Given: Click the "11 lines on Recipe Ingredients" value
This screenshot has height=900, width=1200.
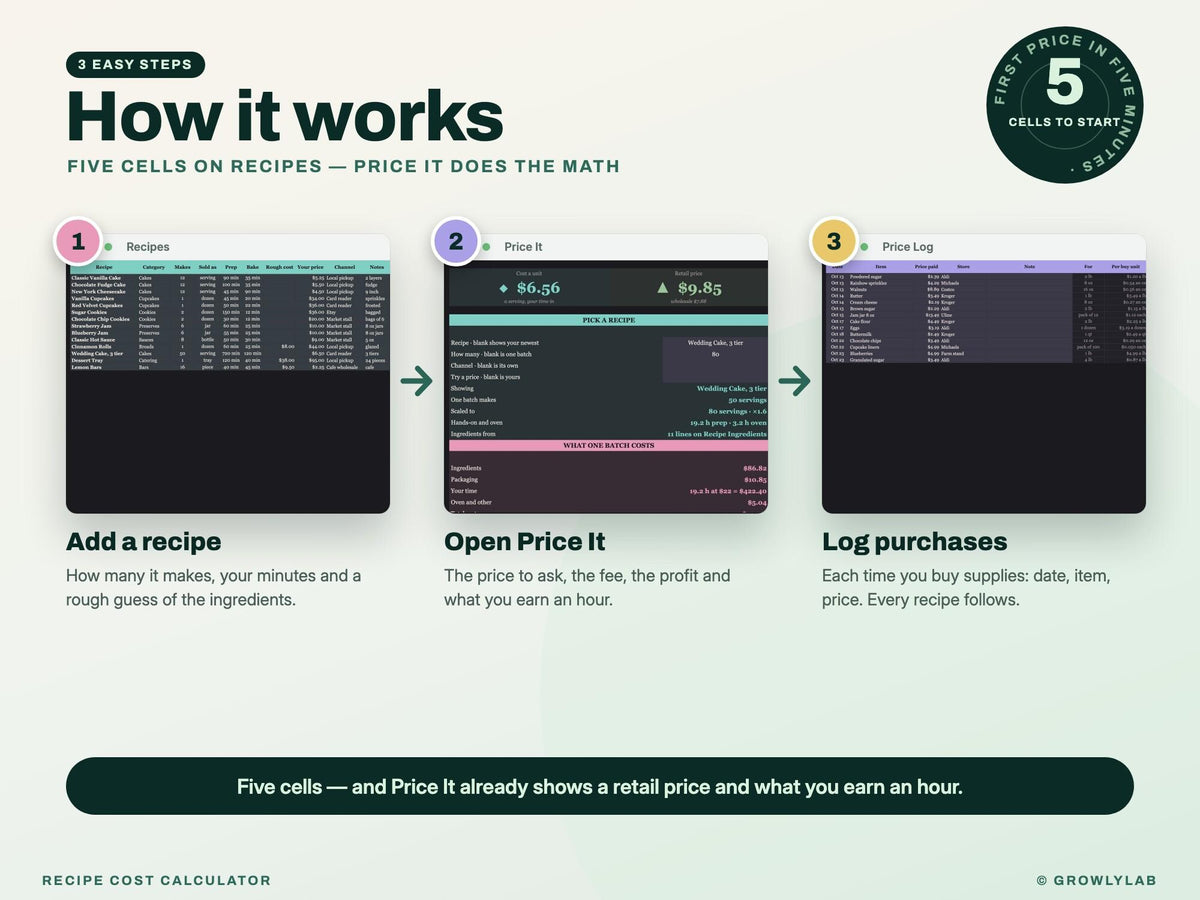Looking at the screenshot, I should (x=717, y=434).
